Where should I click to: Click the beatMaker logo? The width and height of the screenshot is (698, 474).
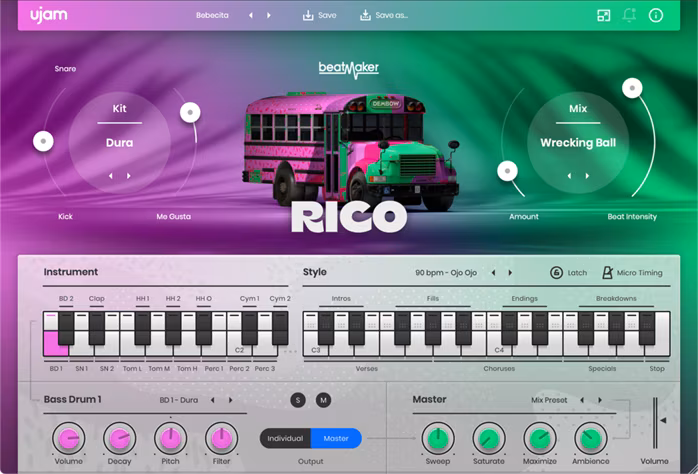click(349, 69)
